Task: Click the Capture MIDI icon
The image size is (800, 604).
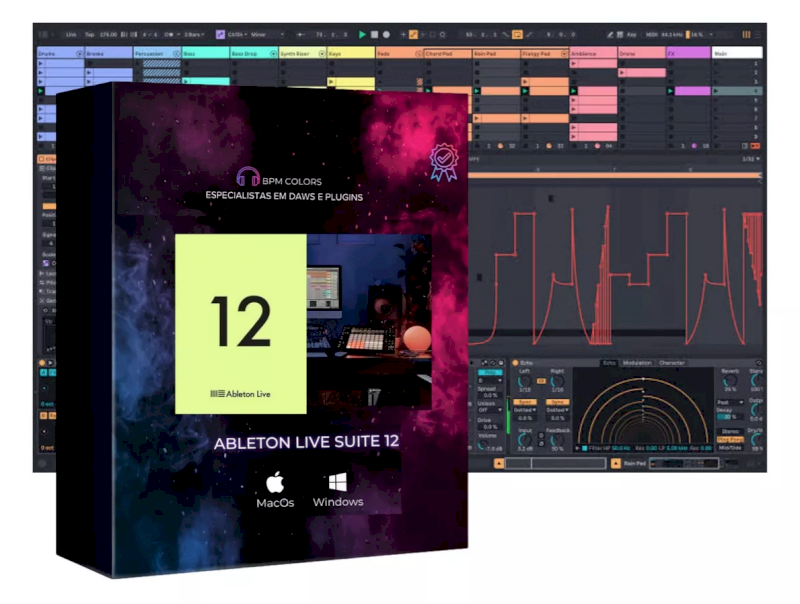Action: (x=433, y=34)
